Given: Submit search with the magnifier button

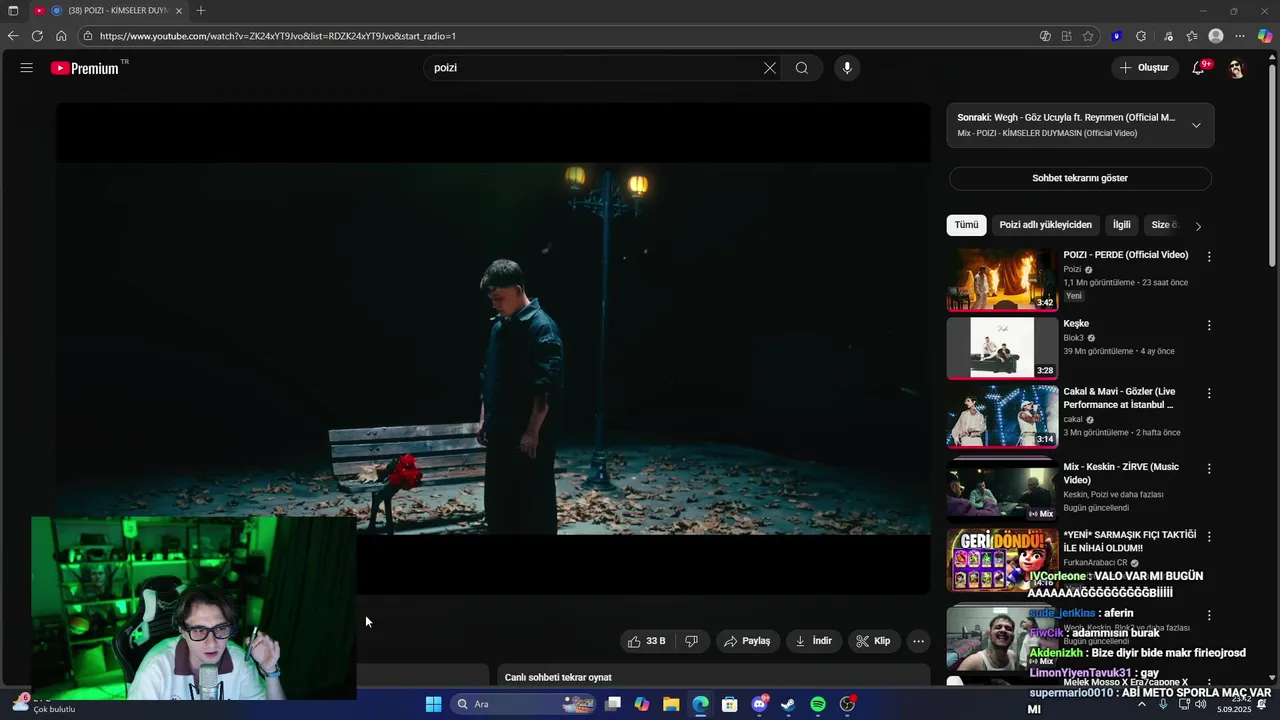Looking at the screenshot, I should coord(802,68).
